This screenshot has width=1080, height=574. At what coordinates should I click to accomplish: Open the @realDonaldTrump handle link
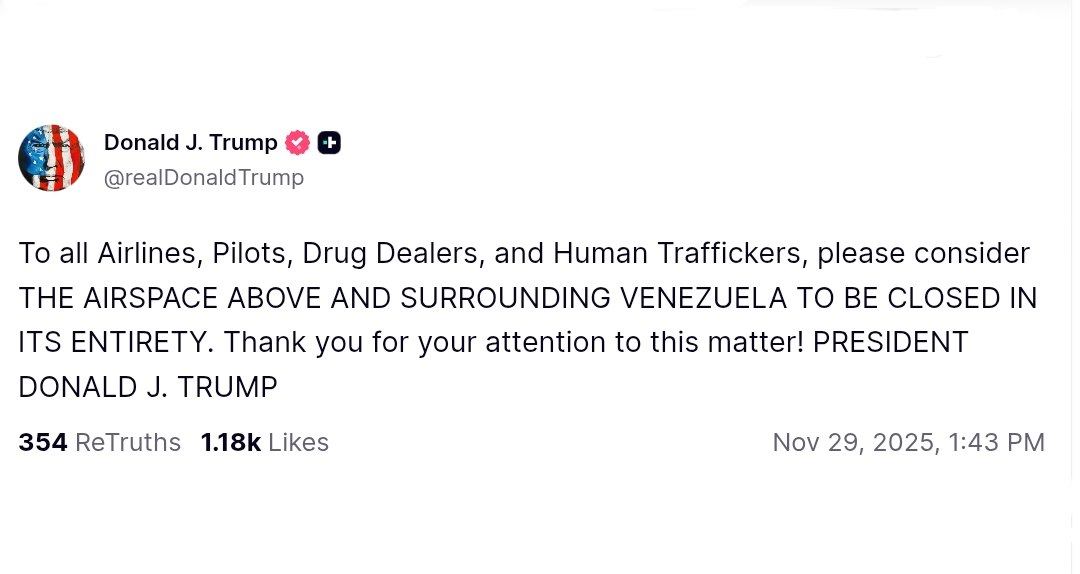click(x=204, y=178)
